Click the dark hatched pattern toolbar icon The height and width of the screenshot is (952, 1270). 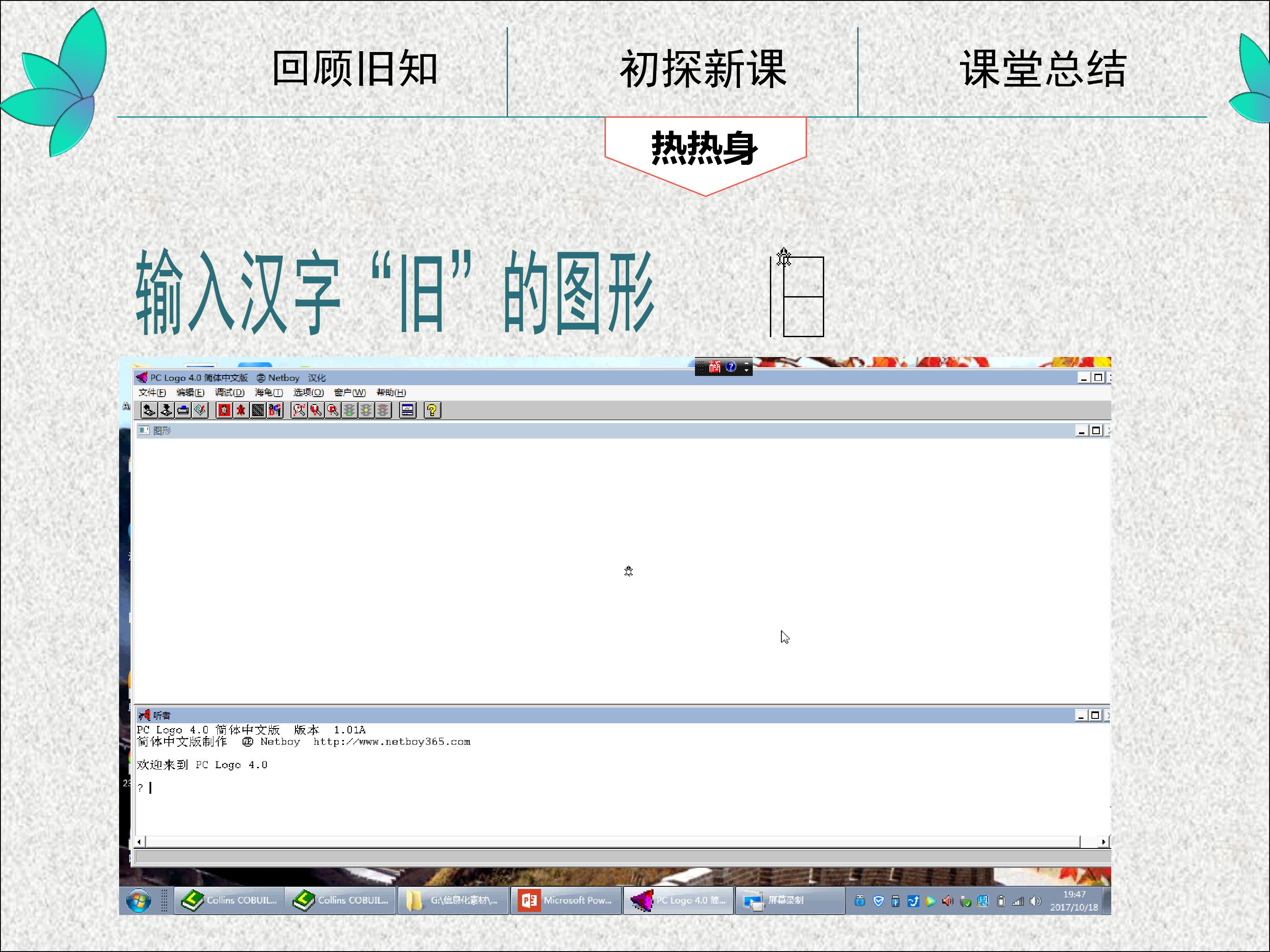pos(258,410)
